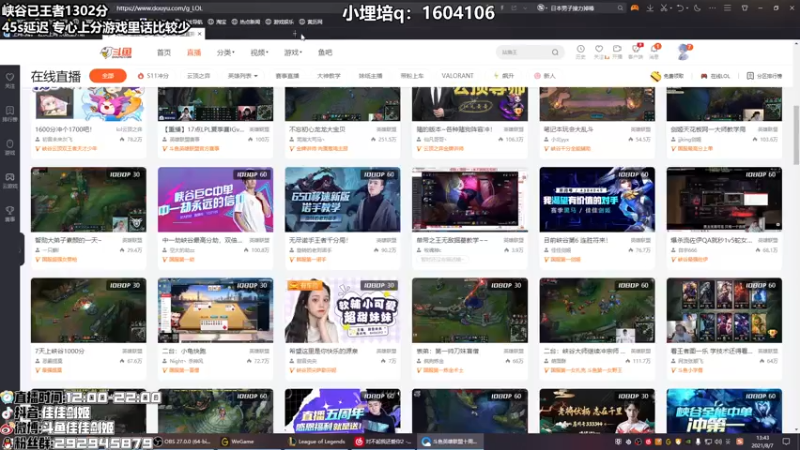Click the Douyu logo in the header
800x450 pixels.
[116, 52]
